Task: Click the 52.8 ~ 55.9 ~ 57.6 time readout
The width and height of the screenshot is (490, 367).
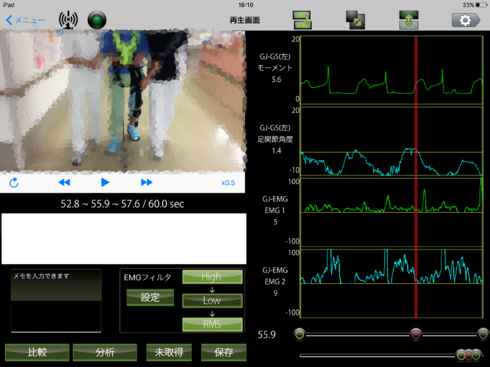Action: [122, 204]
